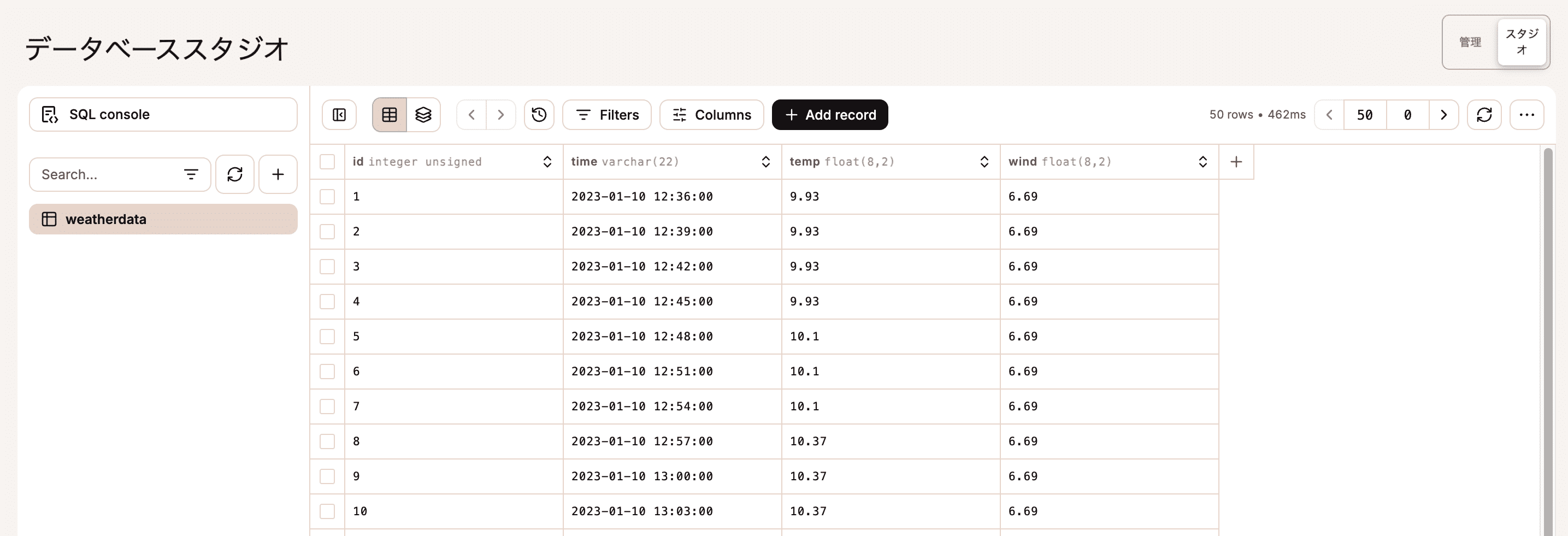
Task: Click time cell 2023-01-10 12:36:00
Action: 672,197
